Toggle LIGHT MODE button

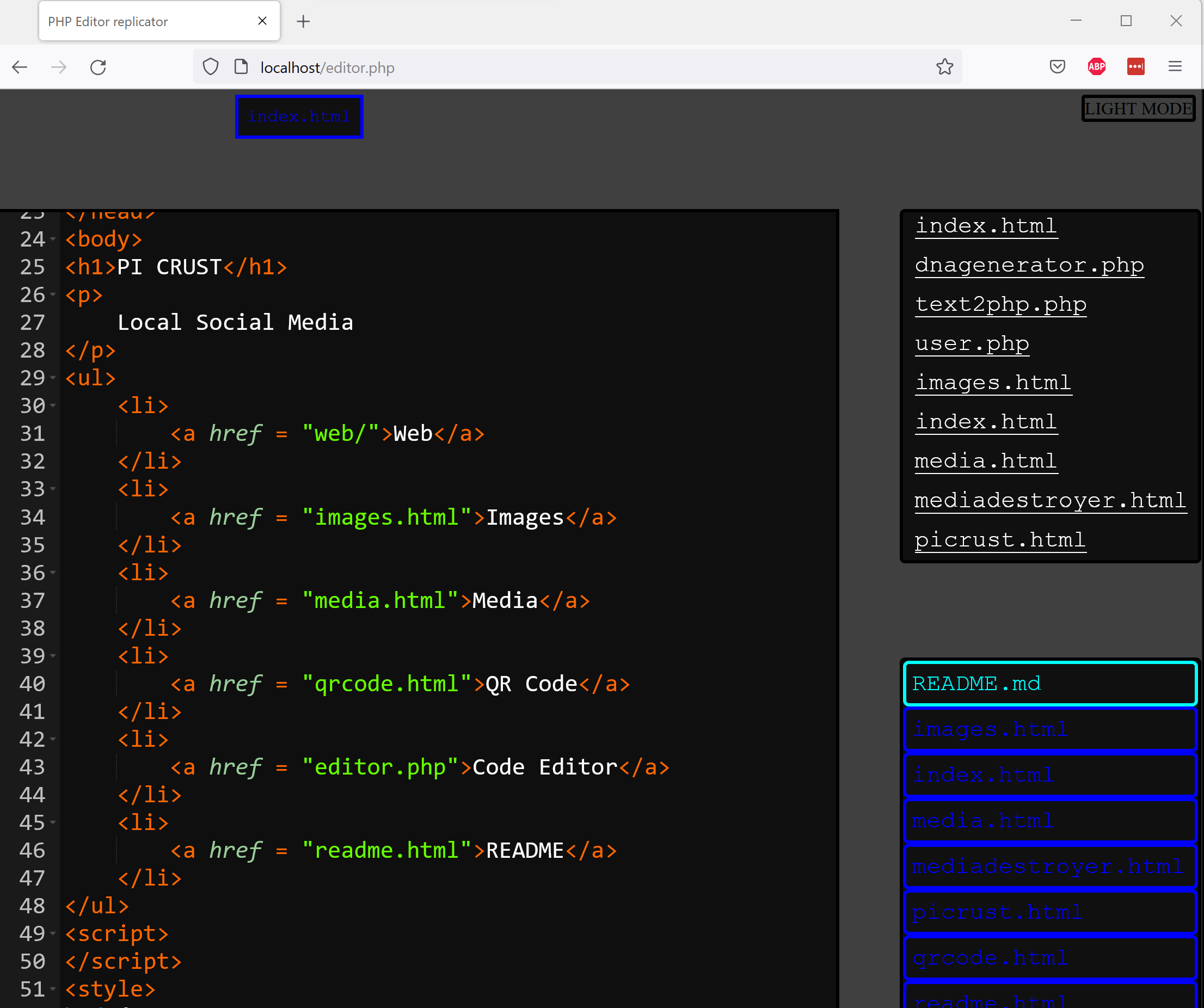pyautogui.click(x=1138, y=108)
